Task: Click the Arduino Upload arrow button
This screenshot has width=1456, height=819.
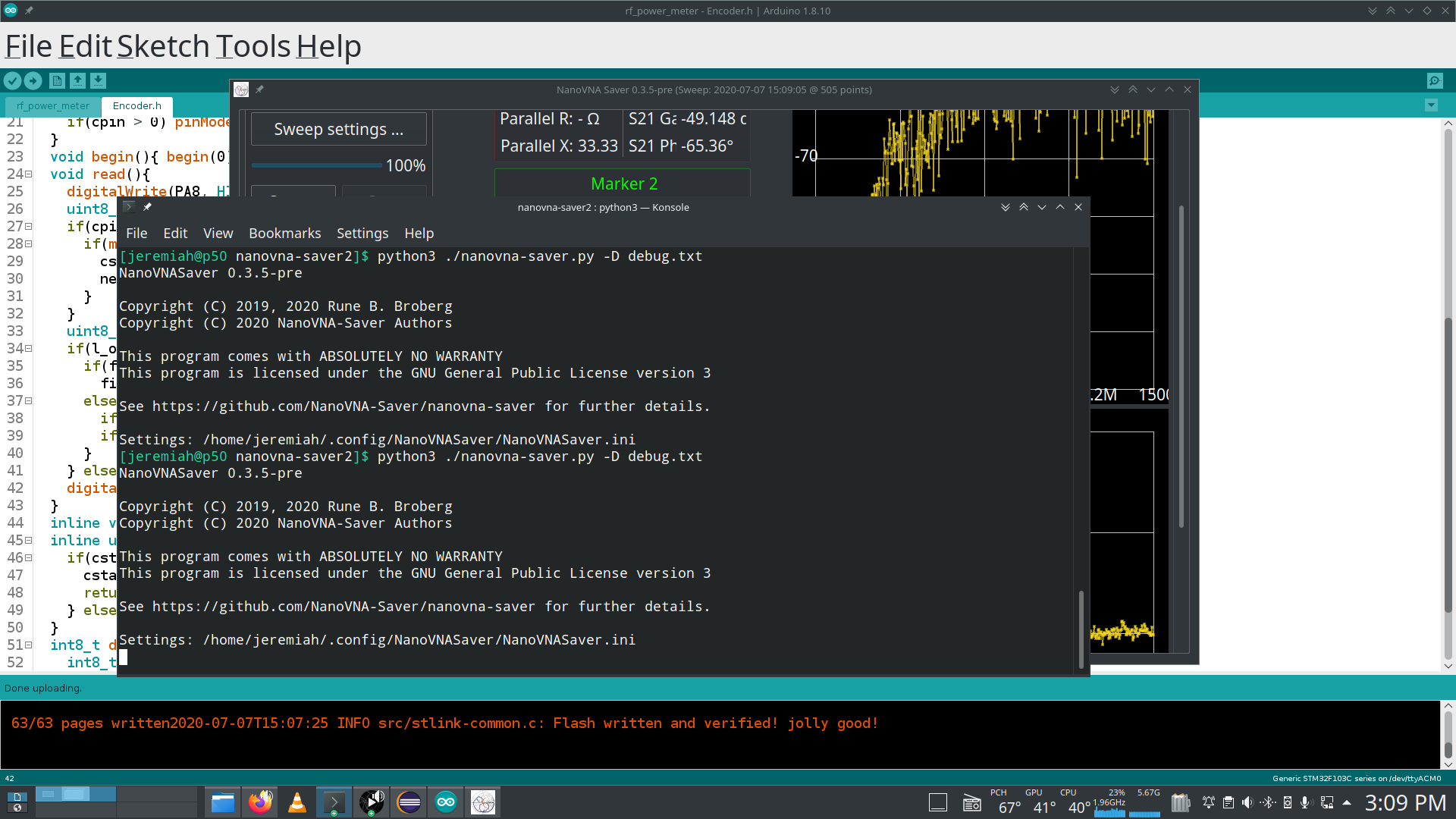Action: coord(33,80)
